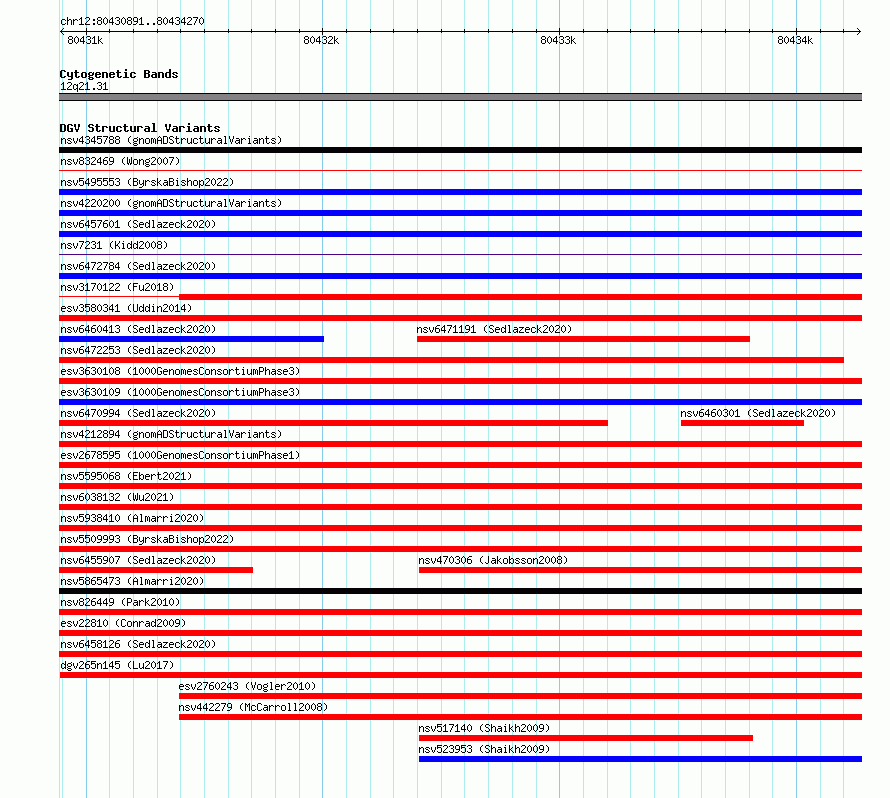Click the 80432k ruler tick label
Viewport: 890px width, 798px height.
(321, 40)
